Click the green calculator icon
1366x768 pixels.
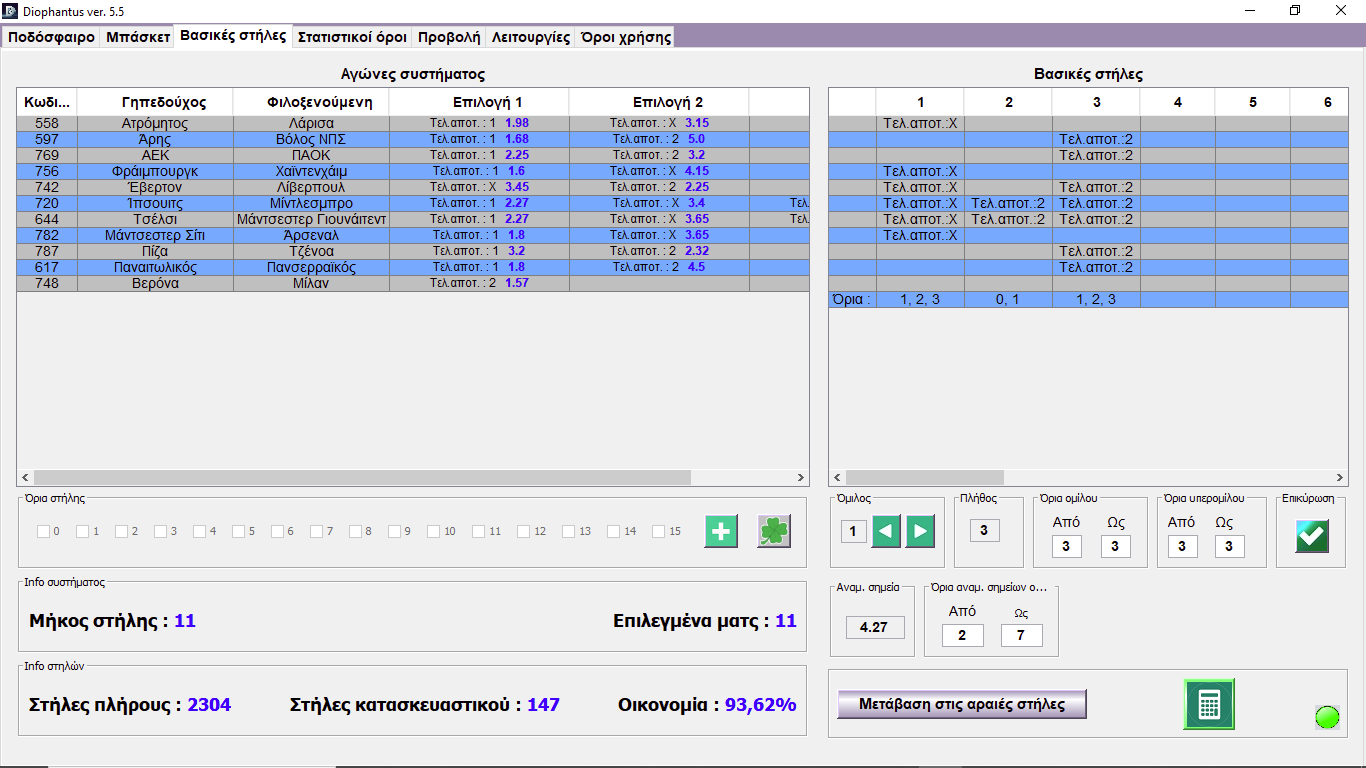(x=1209, y=704)
